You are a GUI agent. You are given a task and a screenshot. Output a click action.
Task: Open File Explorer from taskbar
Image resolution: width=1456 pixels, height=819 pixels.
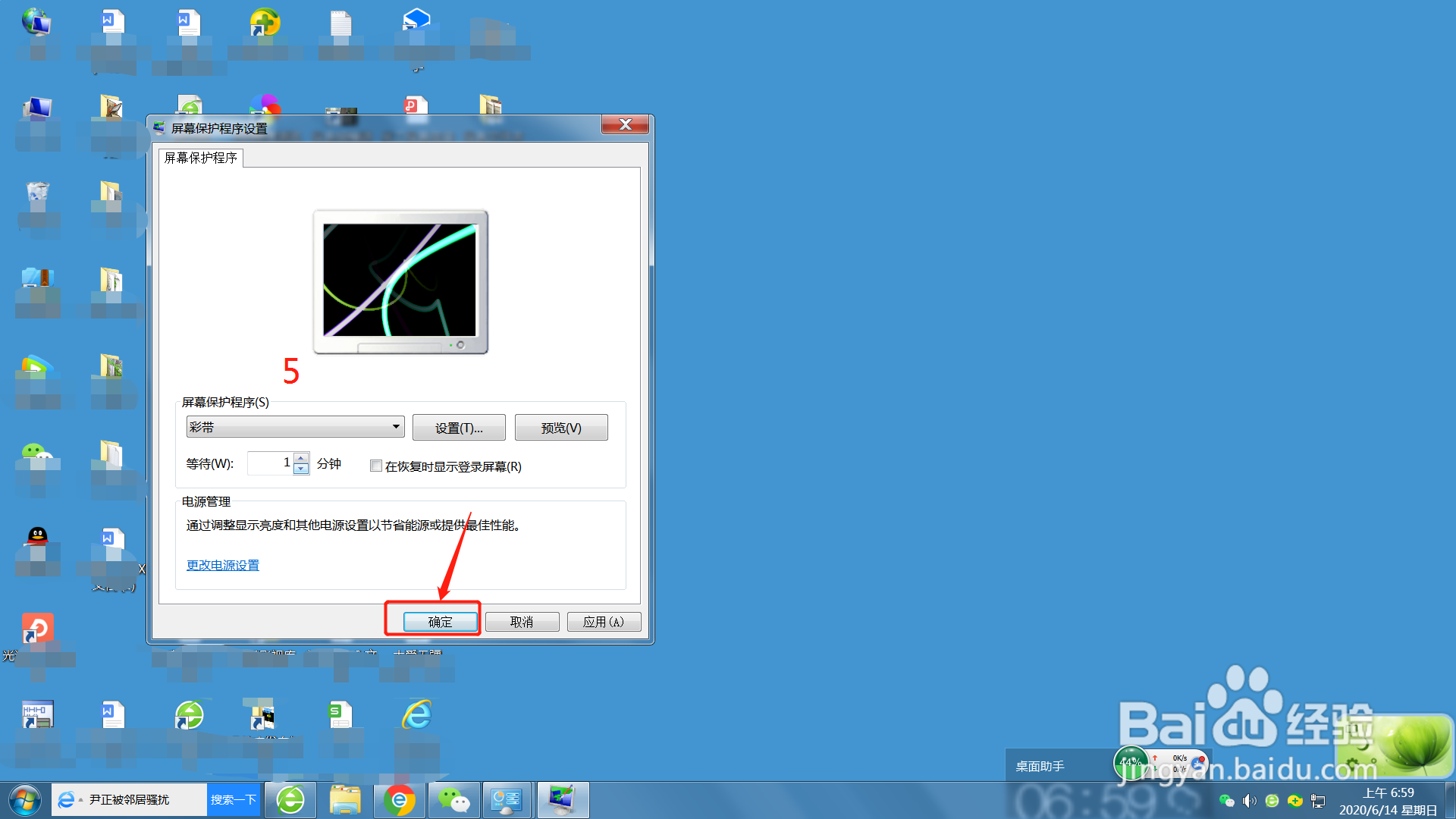(345, 800)
